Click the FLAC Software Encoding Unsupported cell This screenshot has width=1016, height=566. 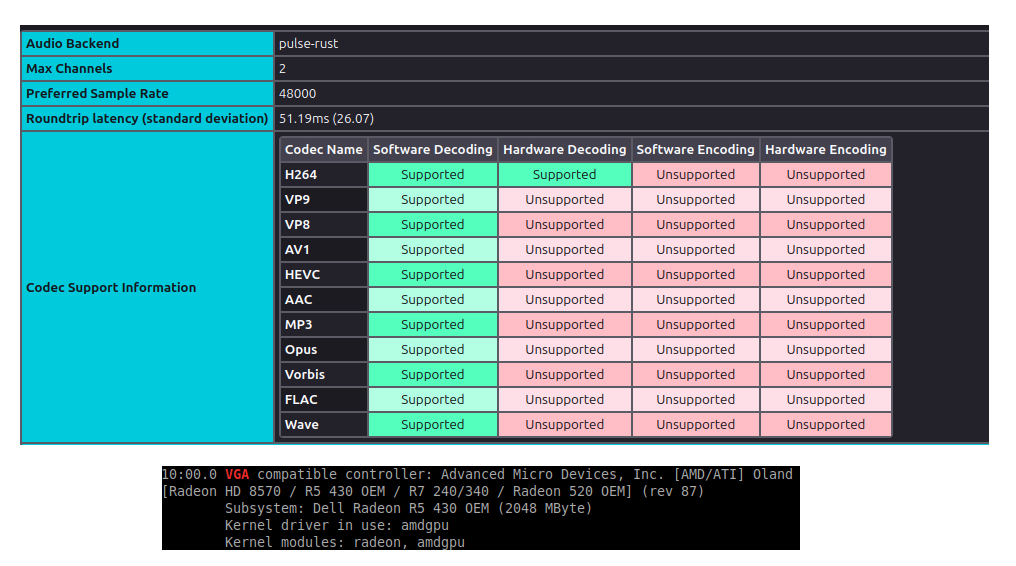point(695,400)
